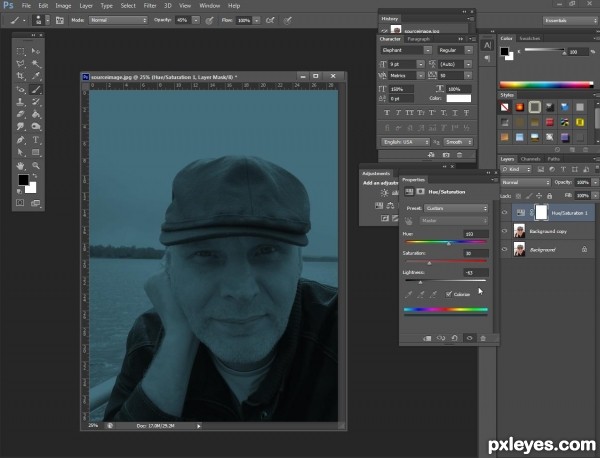Clip adjustment to layer in the Properties panel
The width and height of the screenshot is (600, 458).
coord(427,338)
